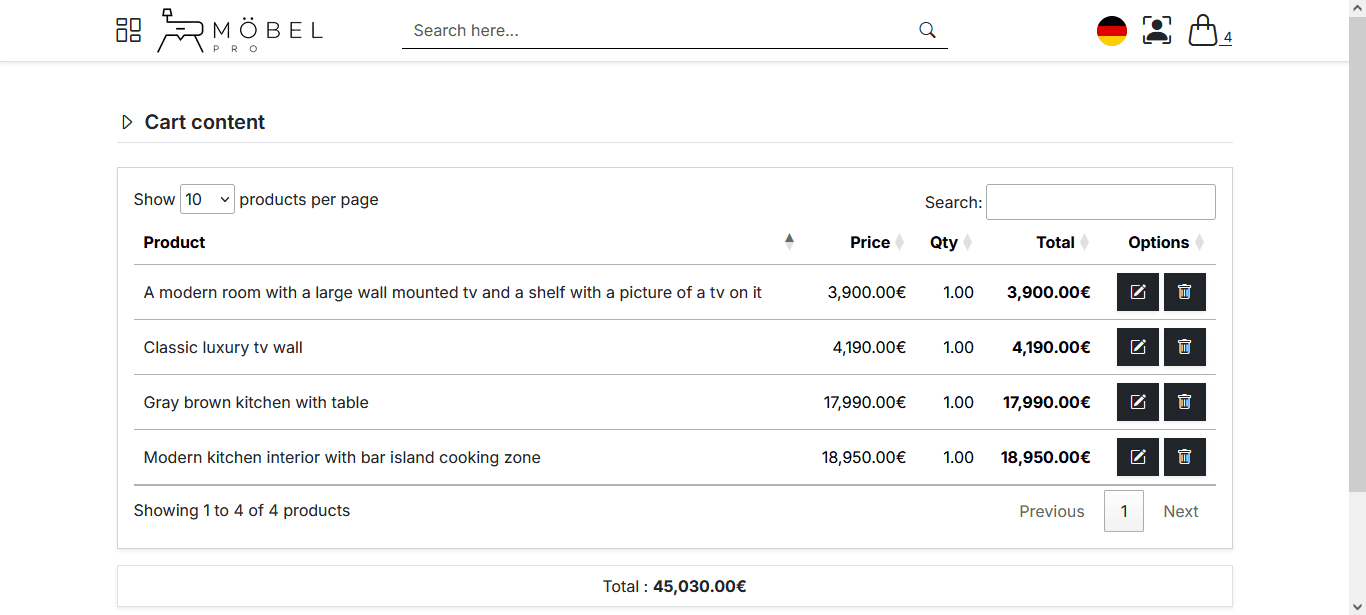The image size is (1366, 615).
Task: Open products per page dropdown
Action: click(207, 199)
